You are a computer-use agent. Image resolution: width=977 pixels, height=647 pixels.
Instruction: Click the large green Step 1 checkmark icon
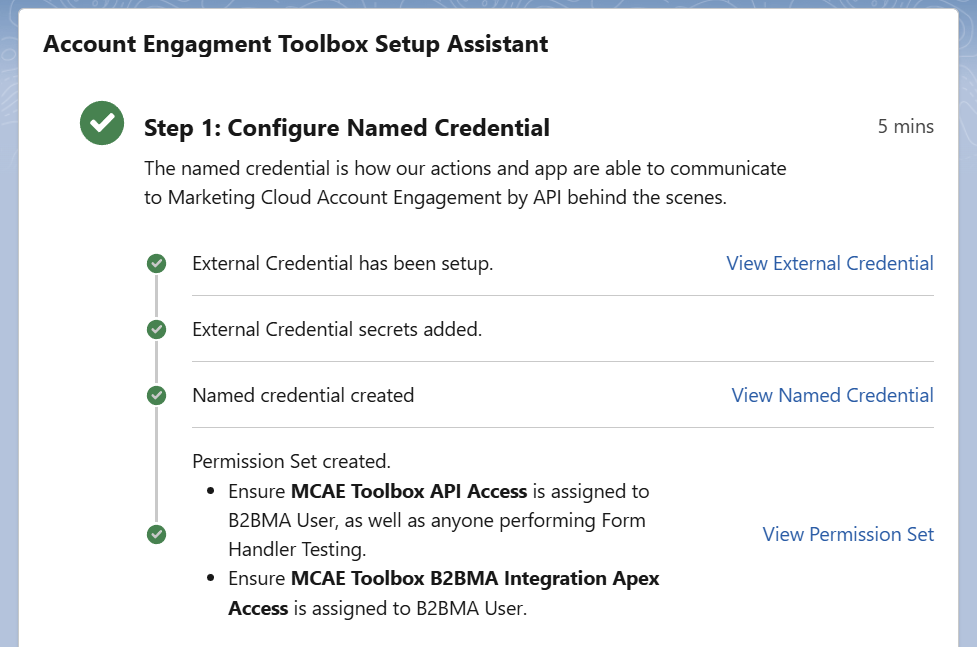(102, 123)
